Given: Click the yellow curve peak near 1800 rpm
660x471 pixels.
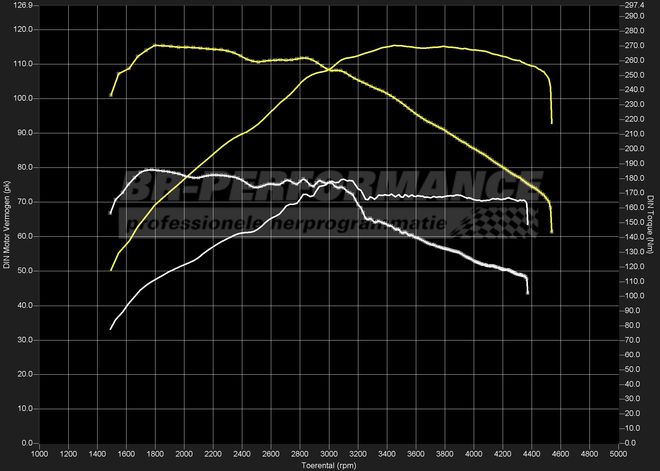Looking at the screenshot, I should [156, 45].
